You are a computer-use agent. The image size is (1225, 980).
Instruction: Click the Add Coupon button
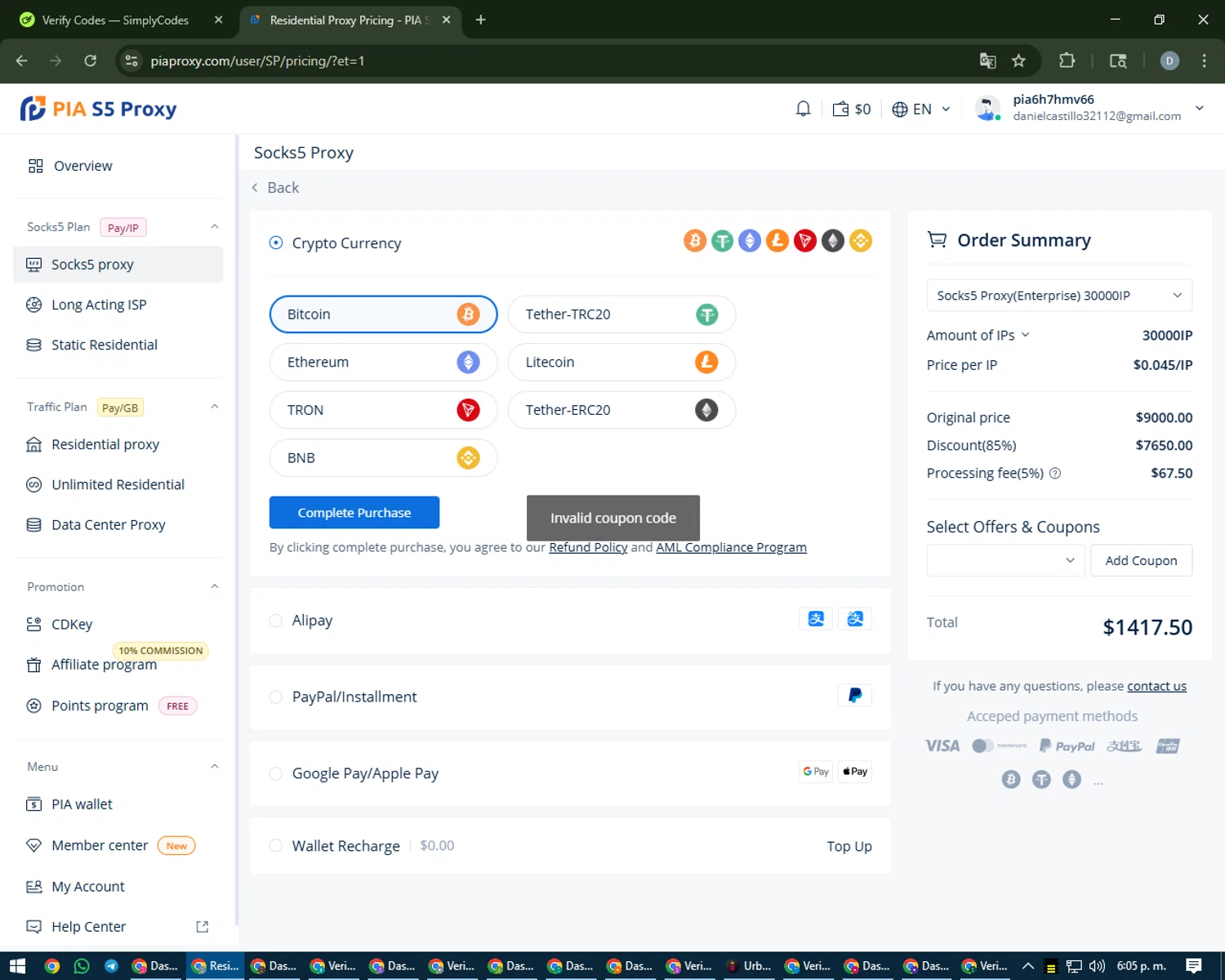[x=1140, y=560]
